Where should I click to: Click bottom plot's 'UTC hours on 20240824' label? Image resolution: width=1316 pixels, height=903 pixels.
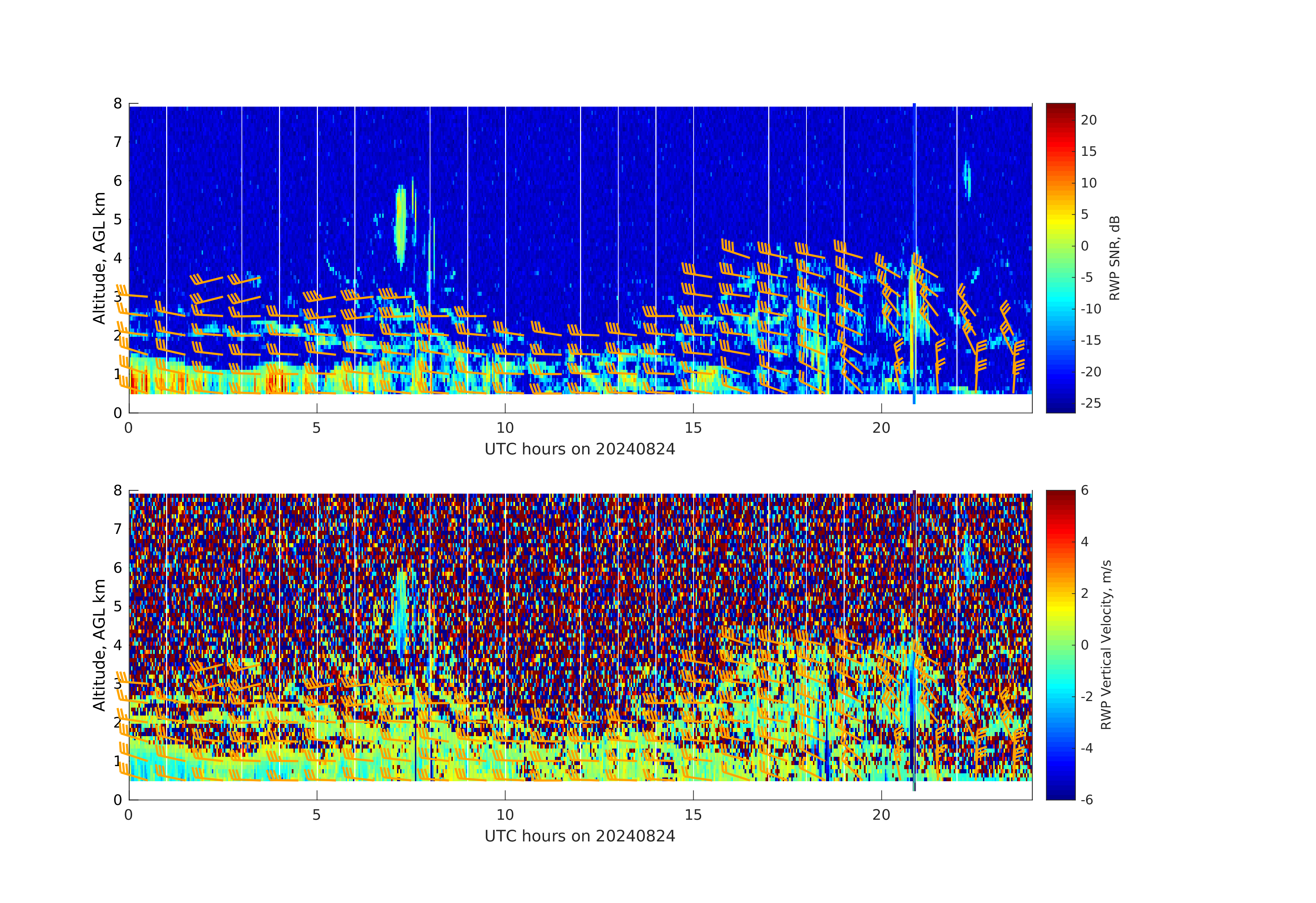(x=580, y=836)
